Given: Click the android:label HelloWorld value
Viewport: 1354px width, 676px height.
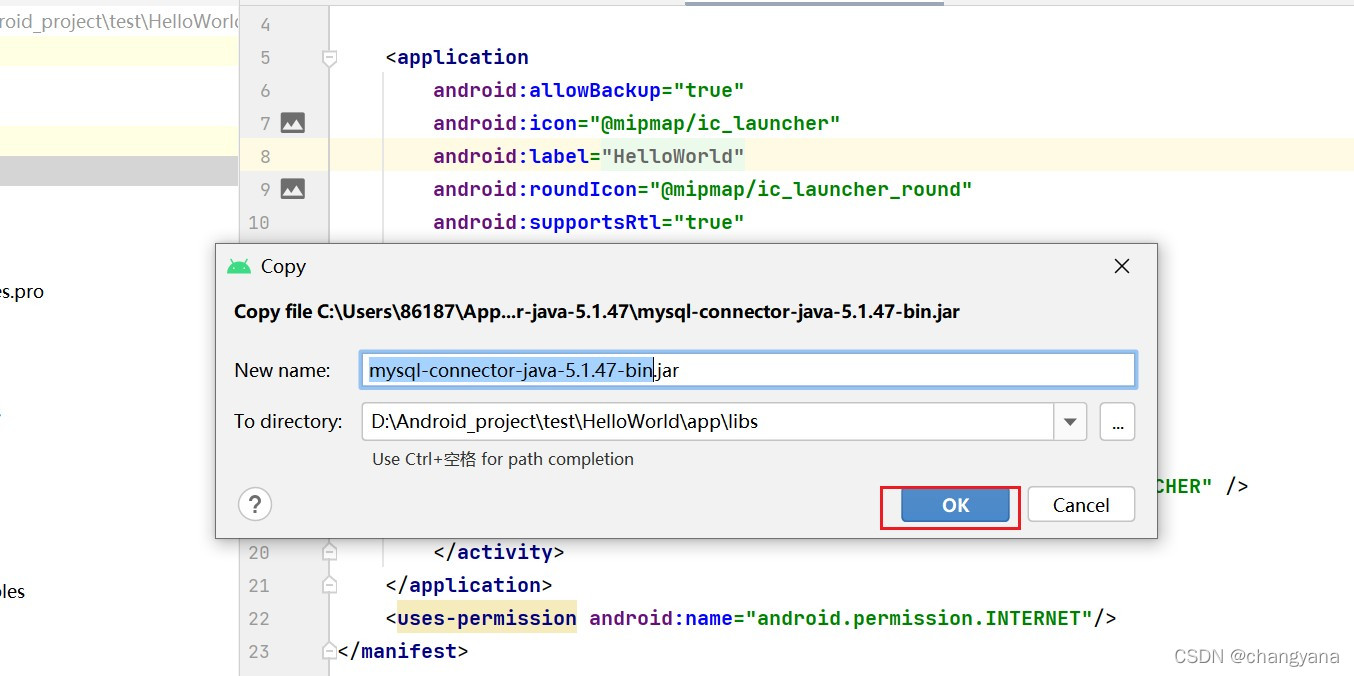Looking at the screenshot, I should (678, 156).
